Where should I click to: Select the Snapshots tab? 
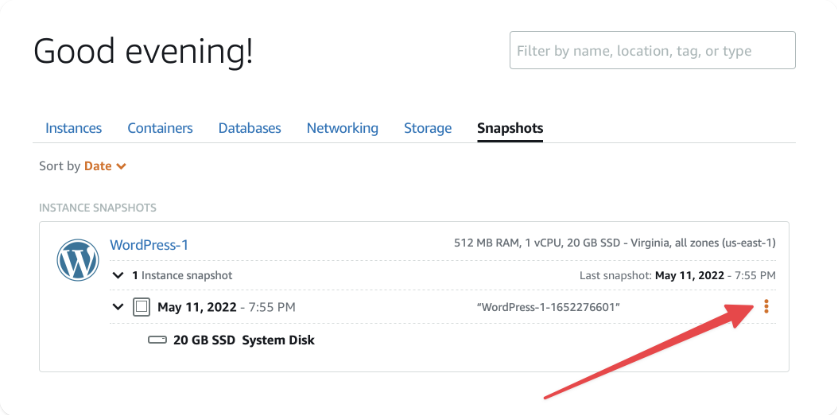tap(510, 128)
